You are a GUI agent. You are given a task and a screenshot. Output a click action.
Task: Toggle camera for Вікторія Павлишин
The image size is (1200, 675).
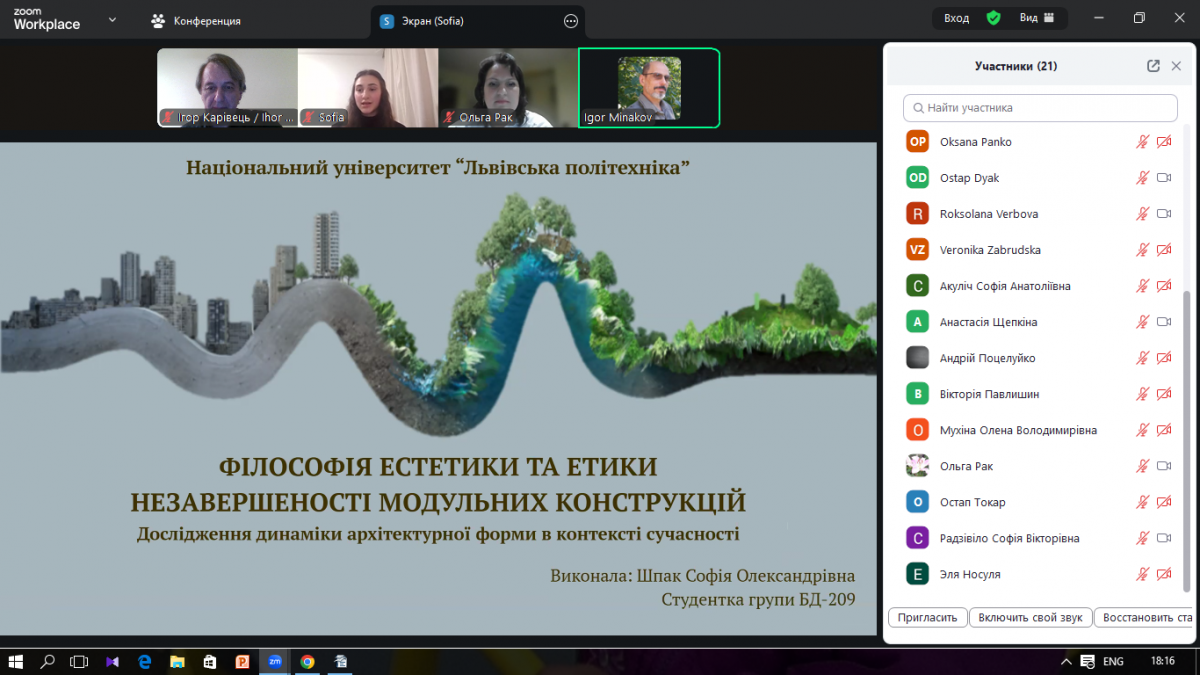pyautogui.click(x=1164, y=393)
